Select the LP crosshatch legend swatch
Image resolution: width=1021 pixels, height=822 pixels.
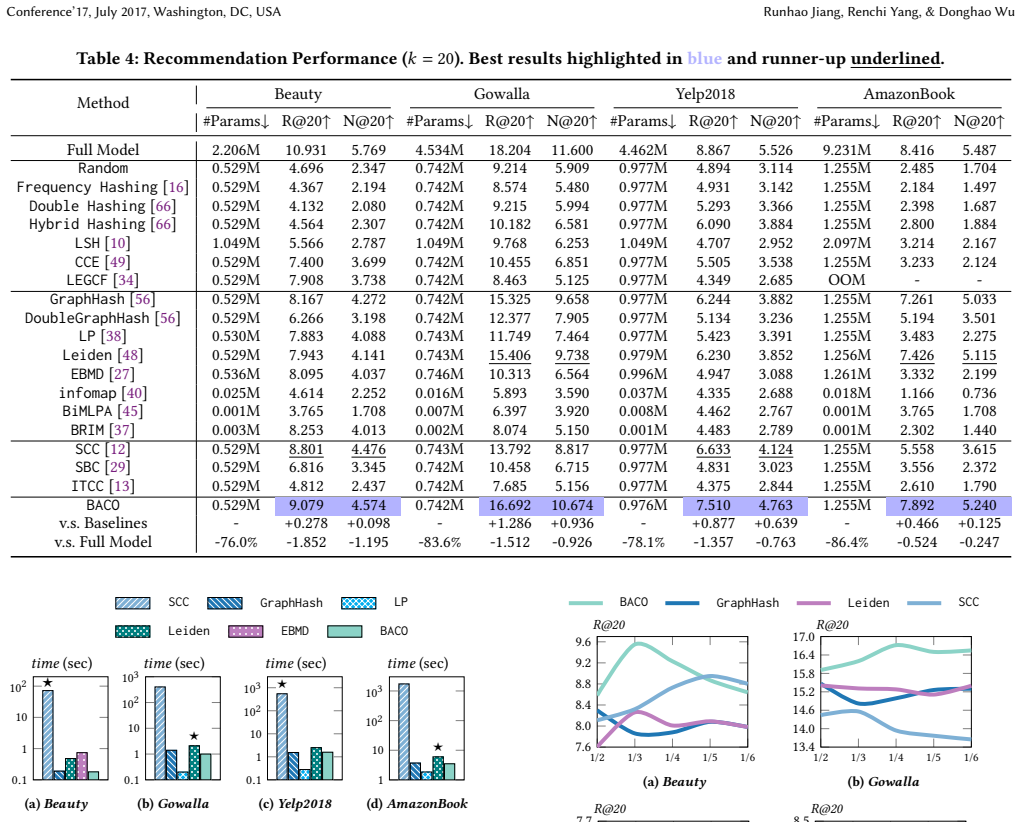coord(358,603)
